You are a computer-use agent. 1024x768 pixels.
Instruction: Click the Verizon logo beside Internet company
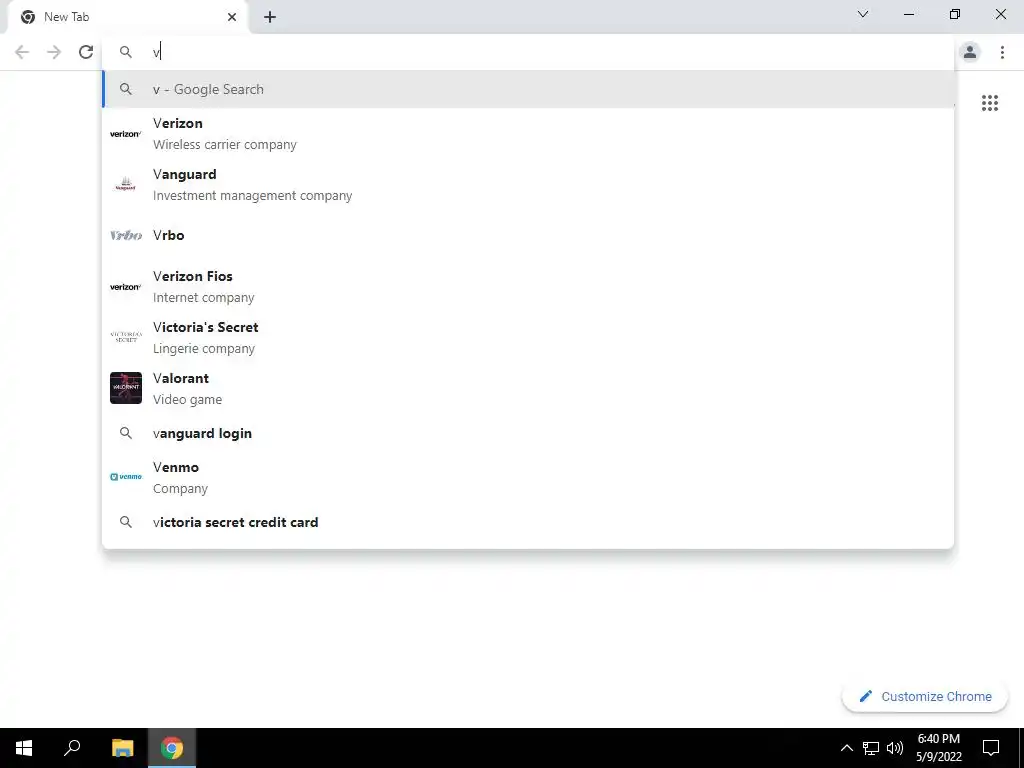point(125,287)
